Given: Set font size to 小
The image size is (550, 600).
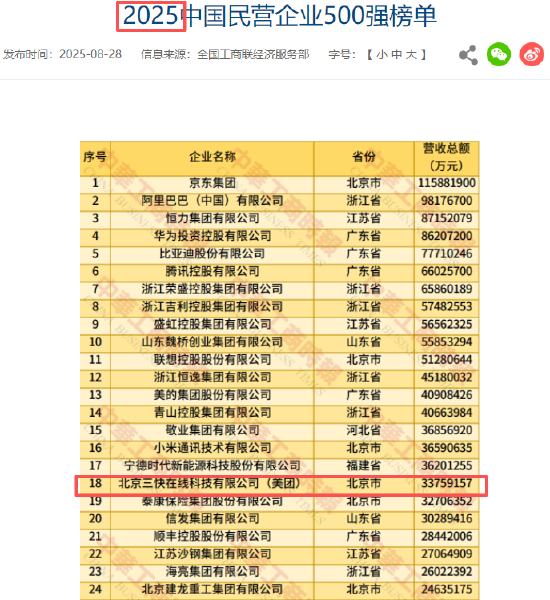Looking at the screenshot, I should coord(382,55).
